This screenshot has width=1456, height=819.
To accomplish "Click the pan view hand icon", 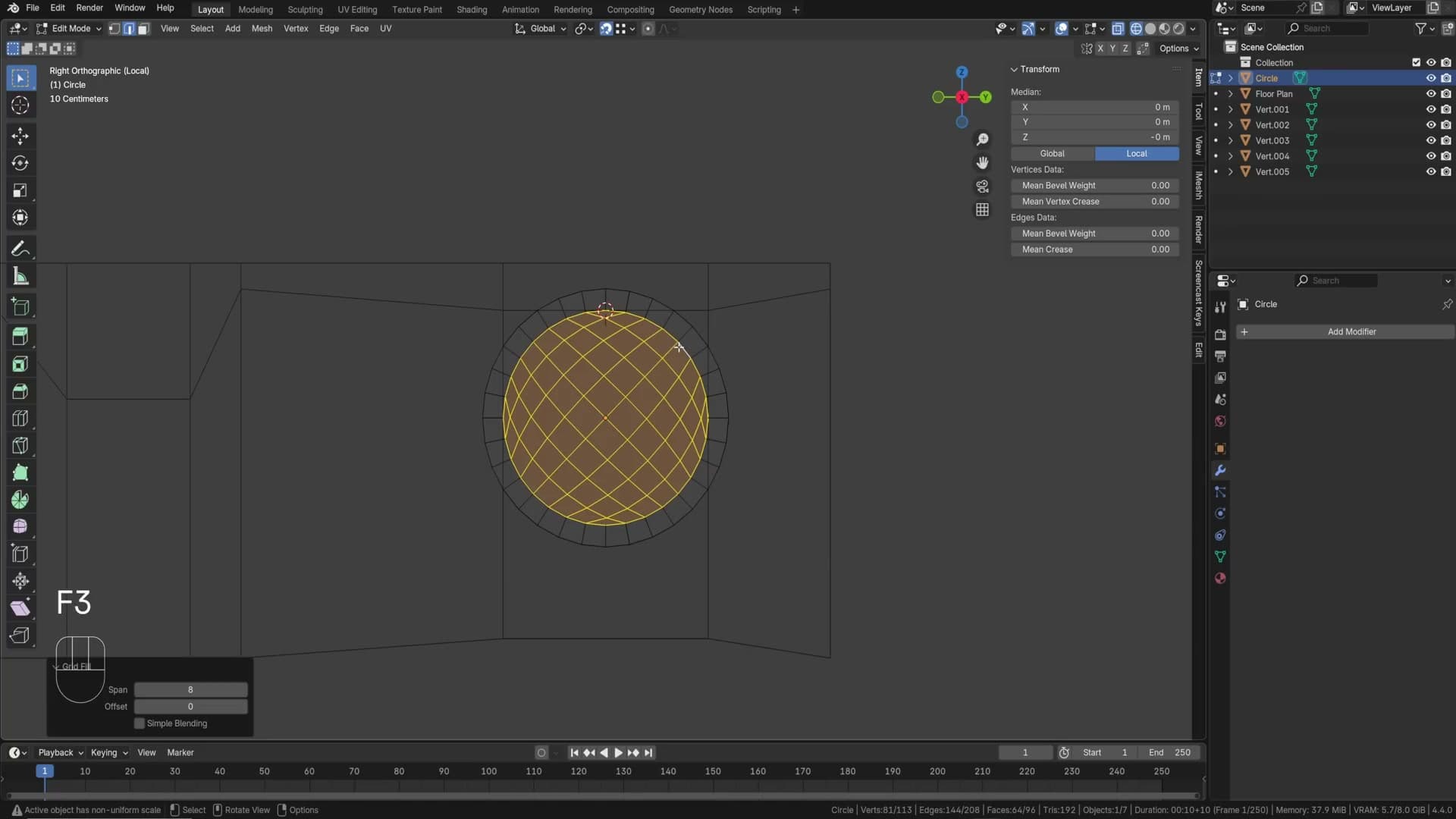I will pyautogui.click(x=982, y=163).
